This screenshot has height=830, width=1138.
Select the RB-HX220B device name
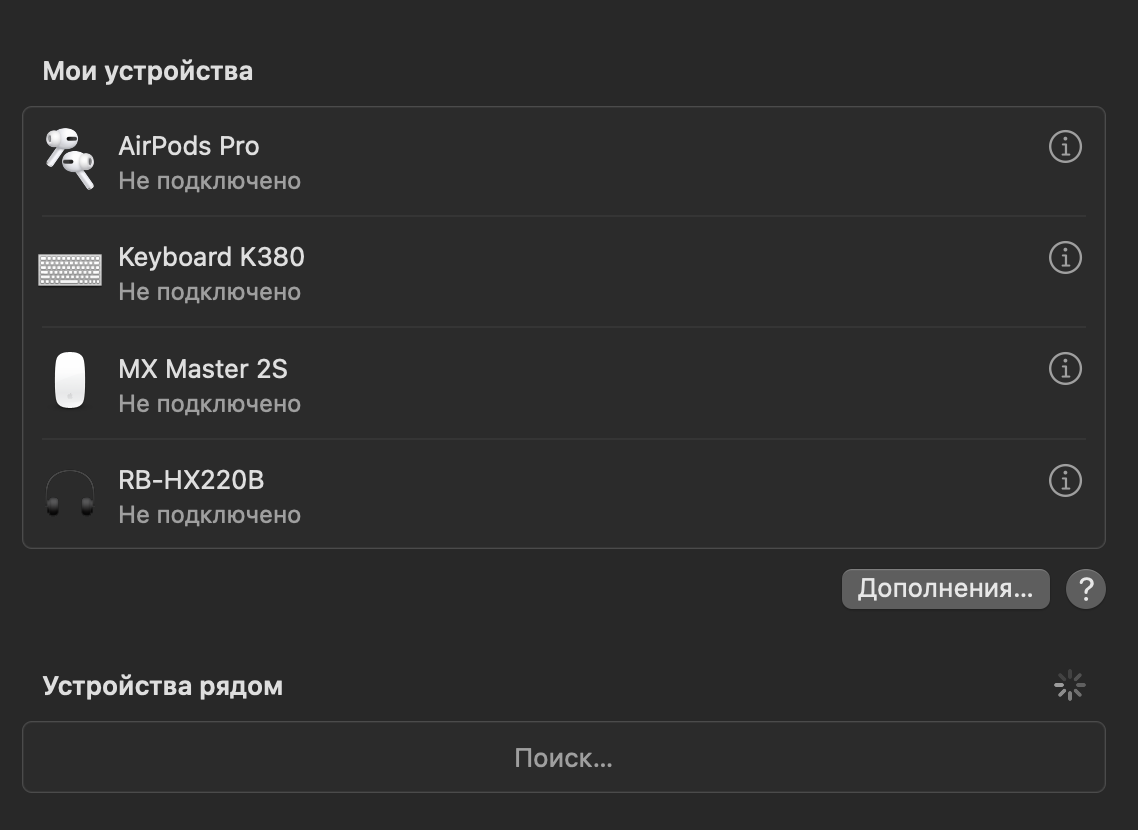coord(191,480)
